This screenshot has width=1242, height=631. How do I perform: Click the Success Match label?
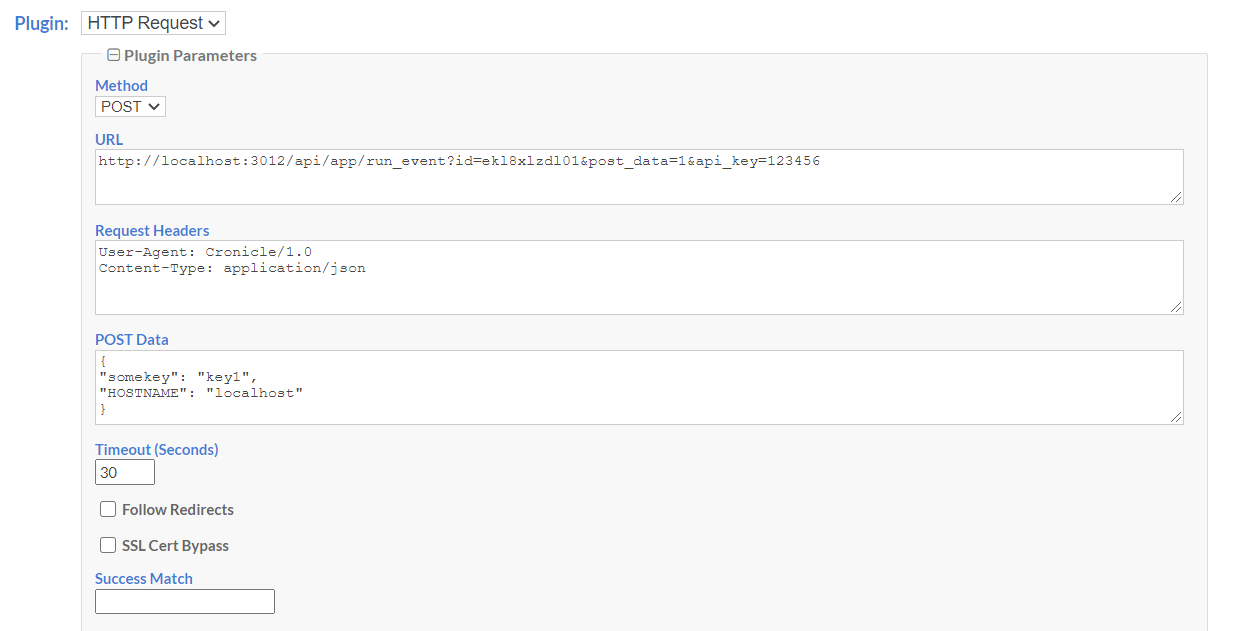[x=143, y=578]
